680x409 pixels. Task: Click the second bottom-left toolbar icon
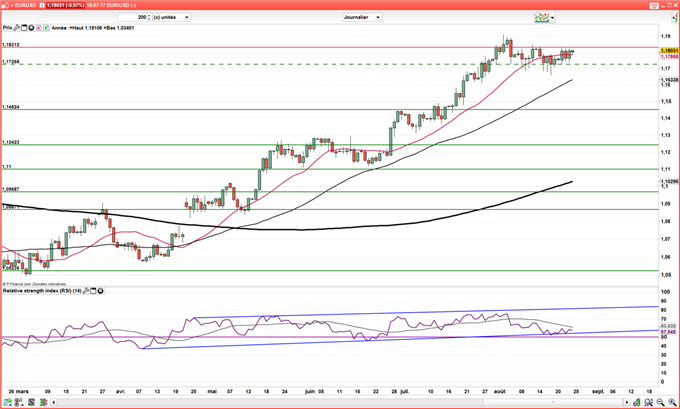(x=19, y=402)
